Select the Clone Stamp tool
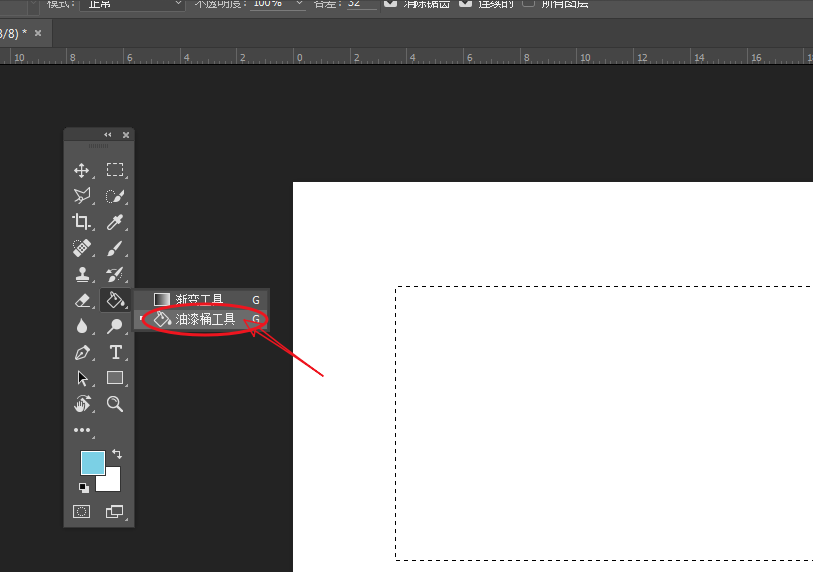The width and height of the screenshot is (813, 572). pos(82,274)
